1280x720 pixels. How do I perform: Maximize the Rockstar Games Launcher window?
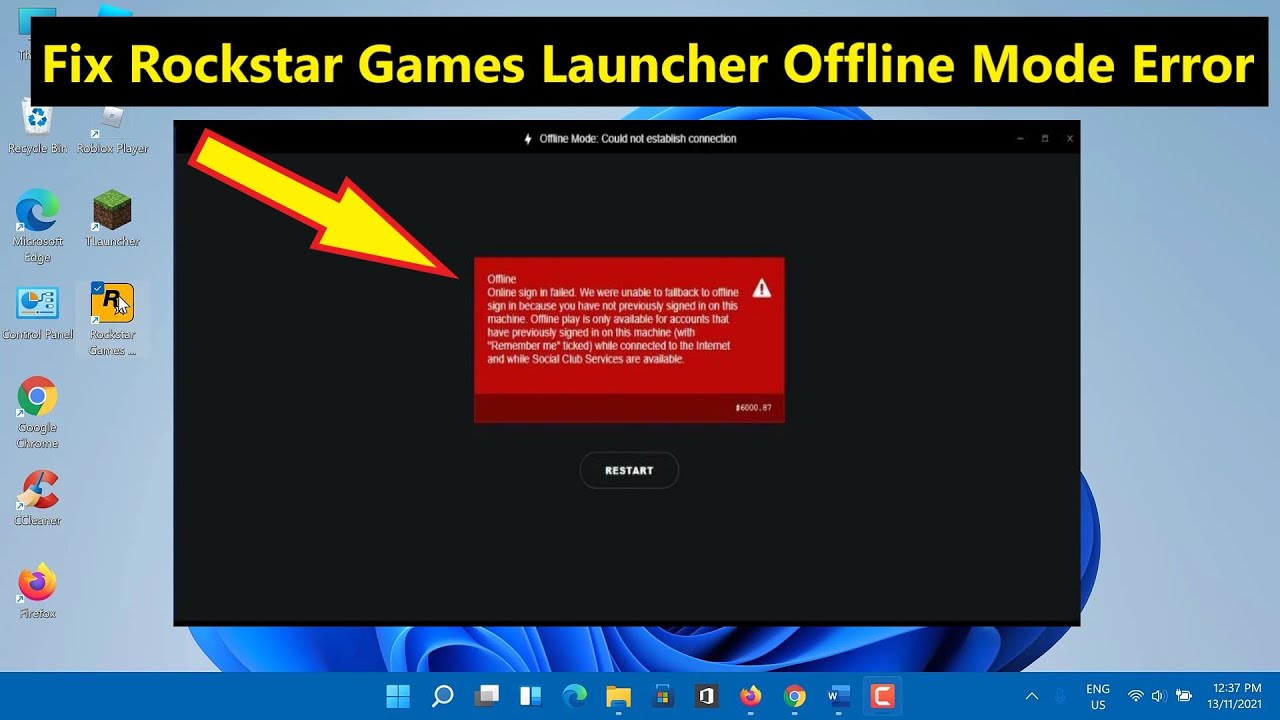click(1045, 139)
